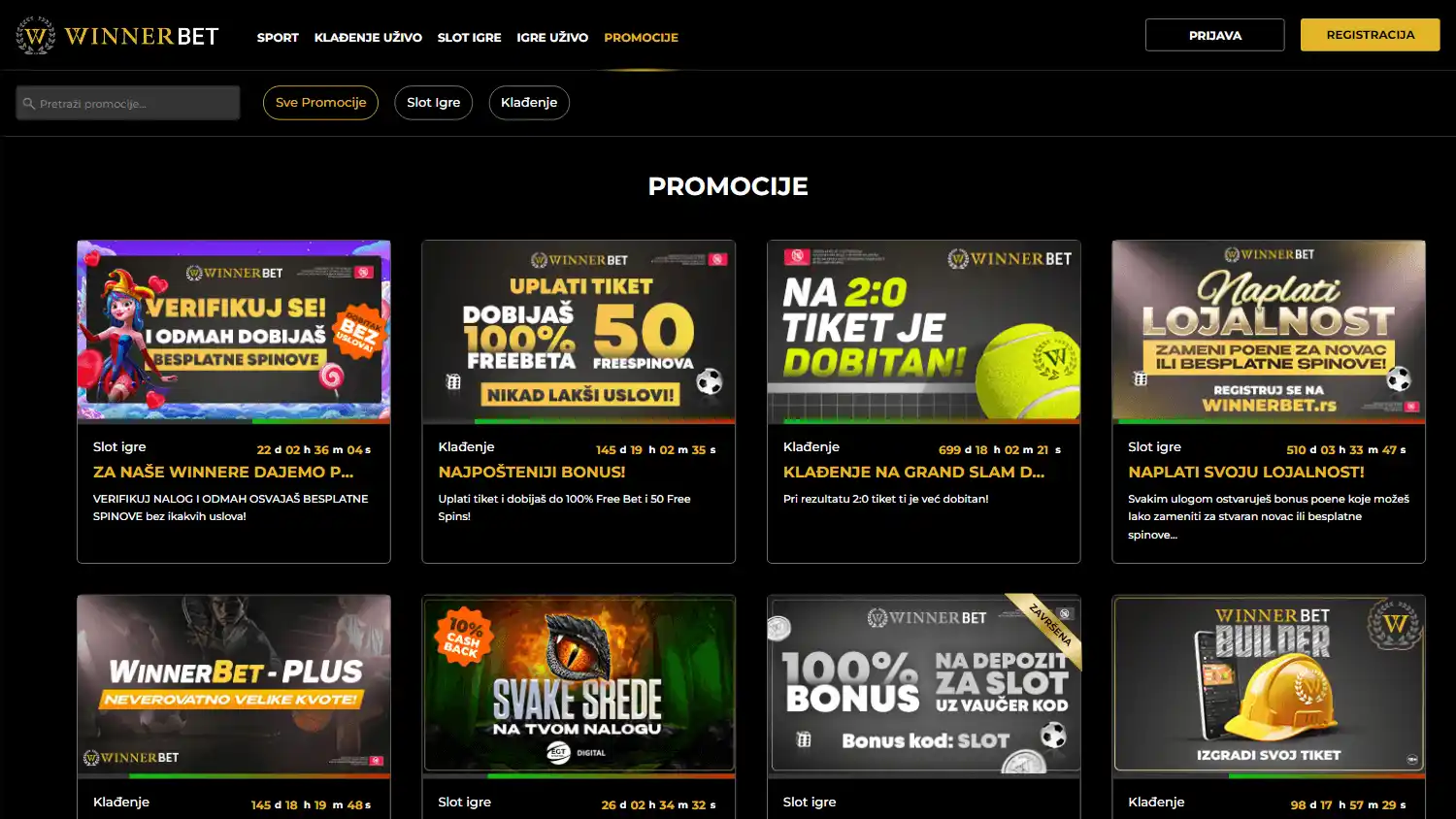The image size is (1456, 819).
Task: Click the 26 d 02 h countdown timer
Action: (x=659, y=805)
